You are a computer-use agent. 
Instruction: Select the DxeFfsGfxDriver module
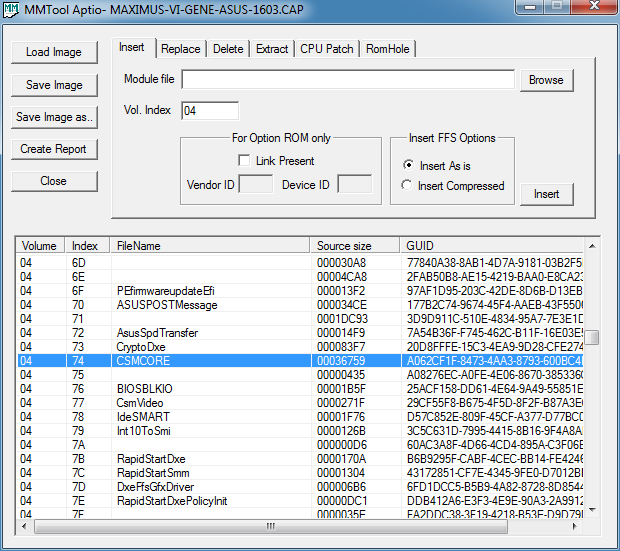click(301, 487)
